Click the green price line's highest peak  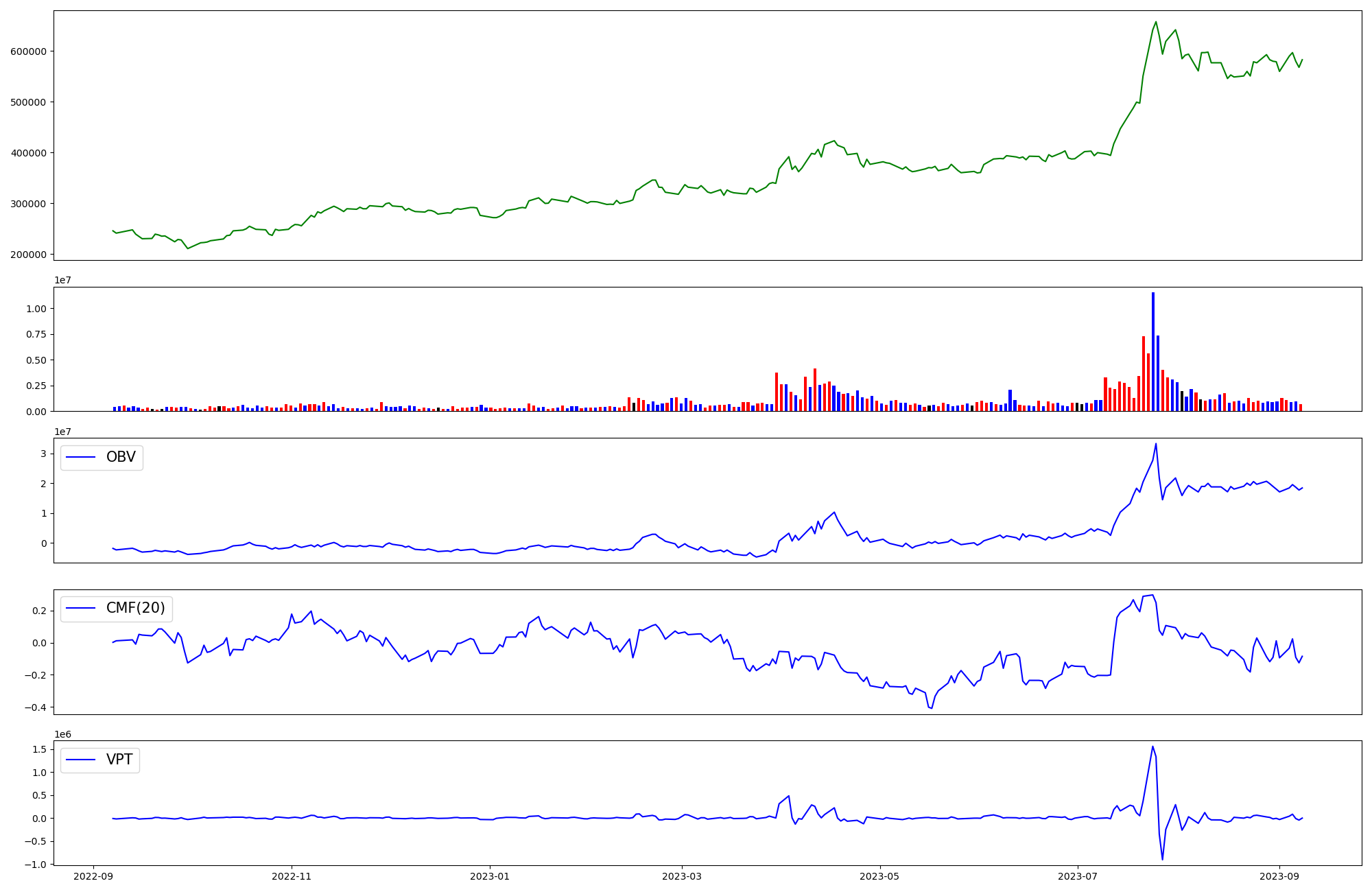(1156, 23)
